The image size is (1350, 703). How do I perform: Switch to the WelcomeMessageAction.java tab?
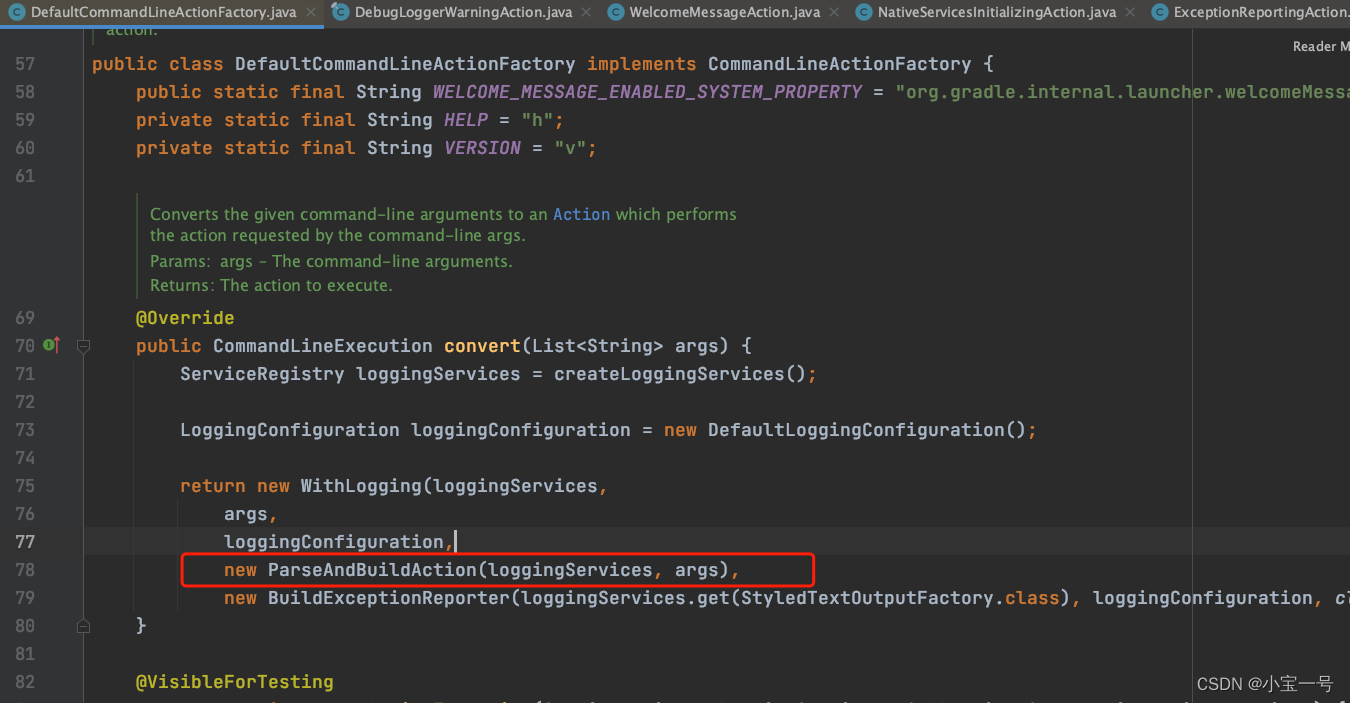click(x=725, y=13)
